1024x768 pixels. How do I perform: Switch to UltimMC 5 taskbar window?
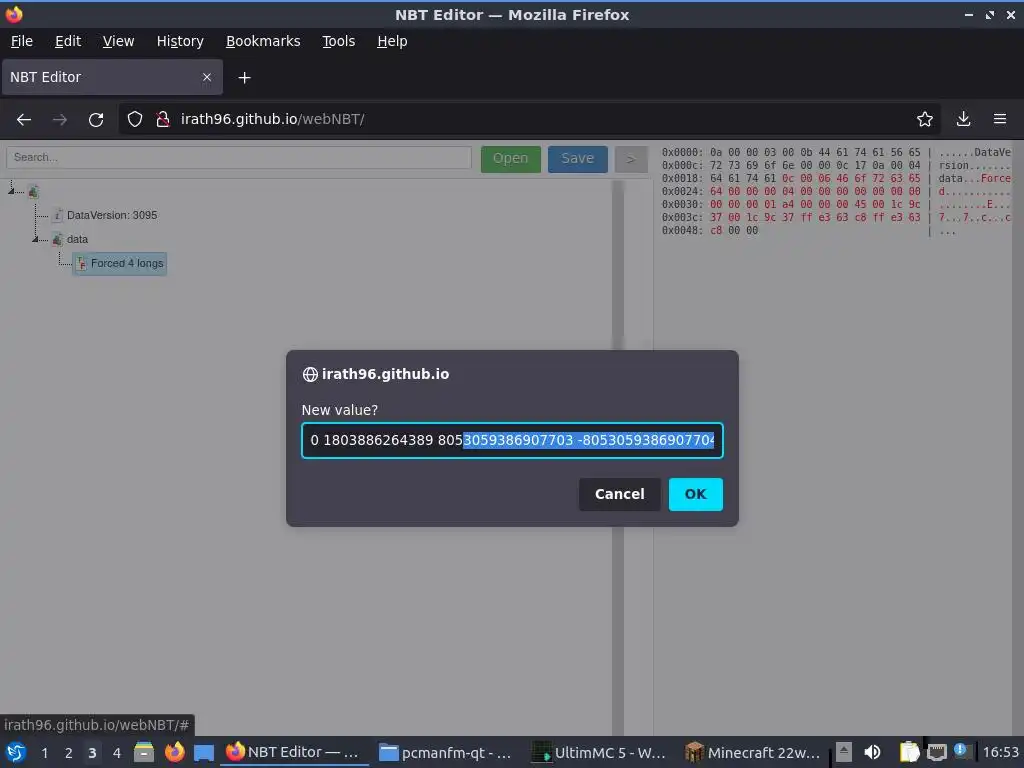point(599,752)
